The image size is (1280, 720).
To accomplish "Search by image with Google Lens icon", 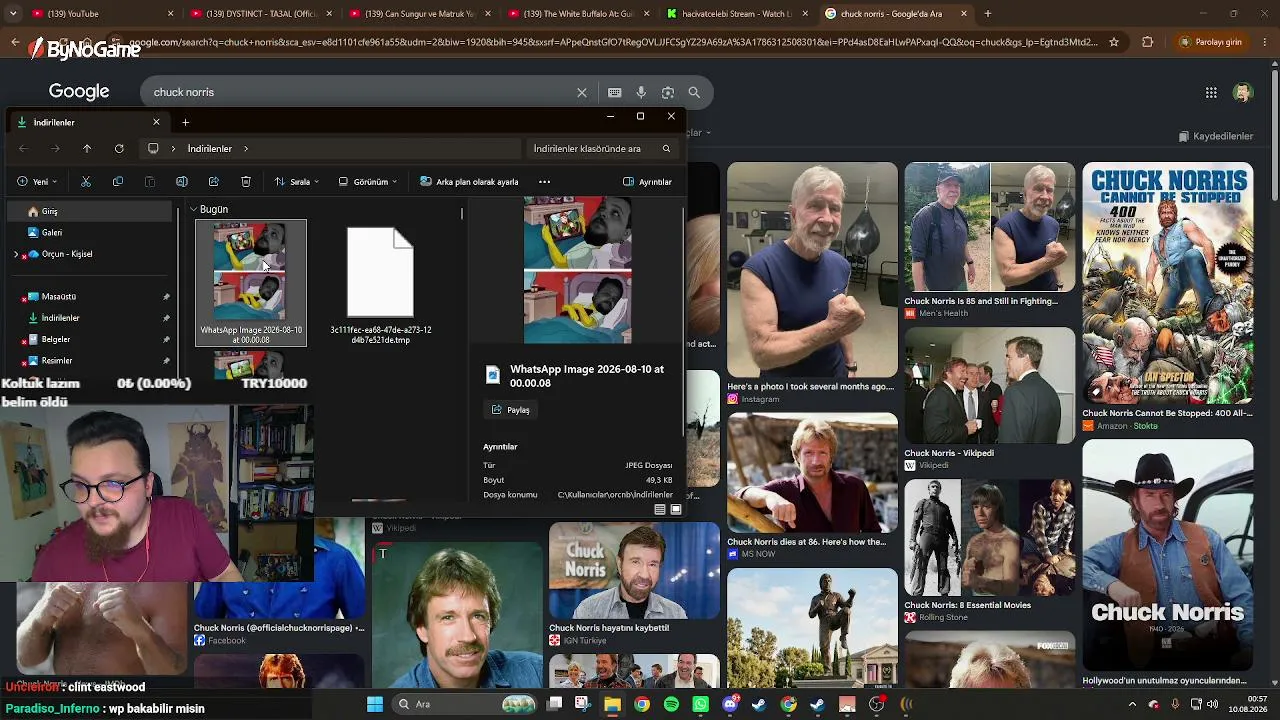I will pyautogui.click(x=668, y=92).
